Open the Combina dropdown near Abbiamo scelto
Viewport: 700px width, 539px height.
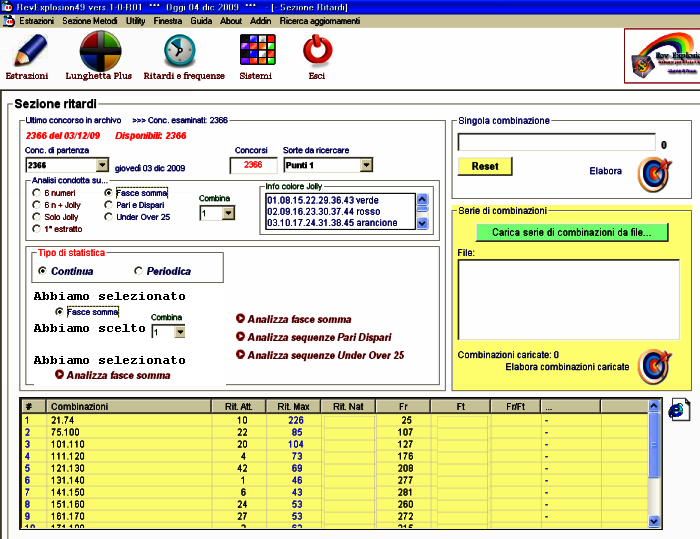click(179, 332)
